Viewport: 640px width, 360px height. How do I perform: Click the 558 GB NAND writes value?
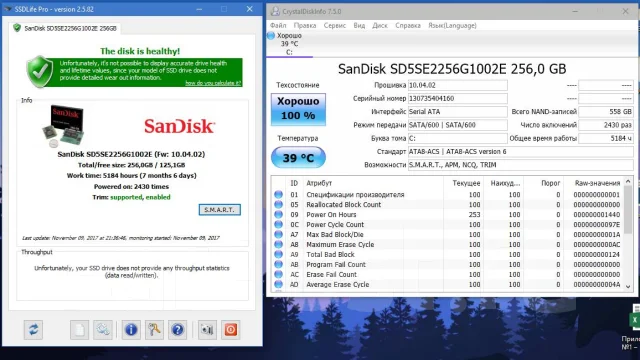coord(606,111)
